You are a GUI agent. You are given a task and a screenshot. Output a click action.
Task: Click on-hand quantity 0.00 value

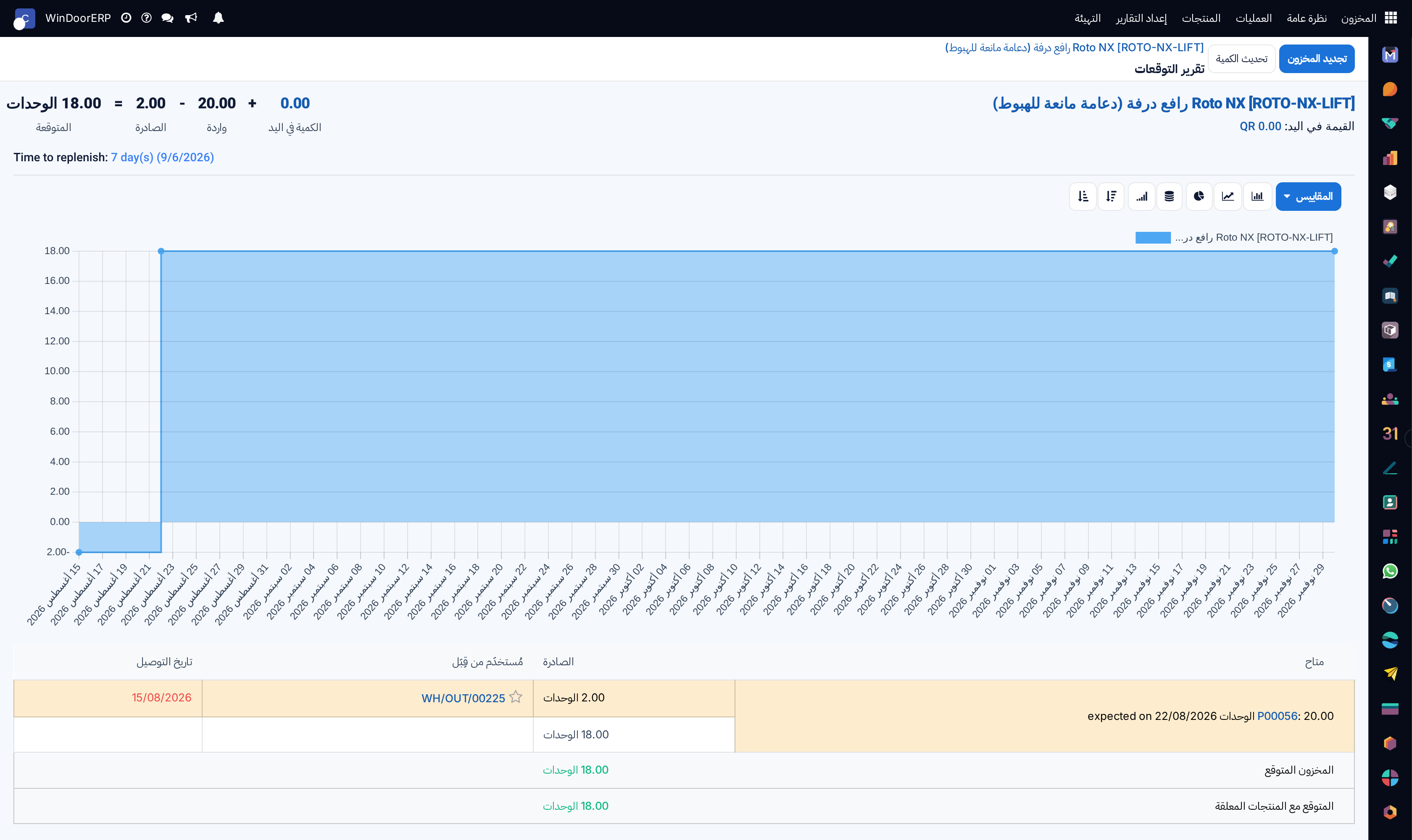click(x=295, y=103)
